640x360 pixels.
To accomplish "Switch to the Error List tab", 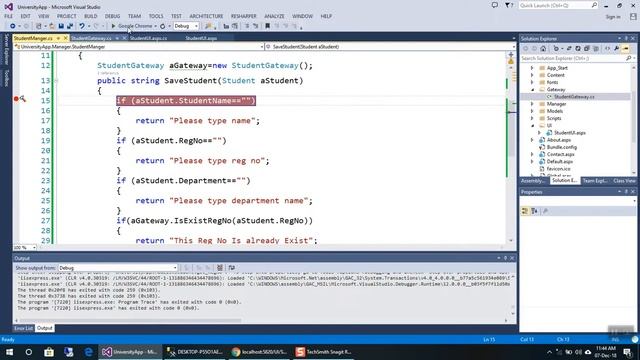I will tap(23, 328).
